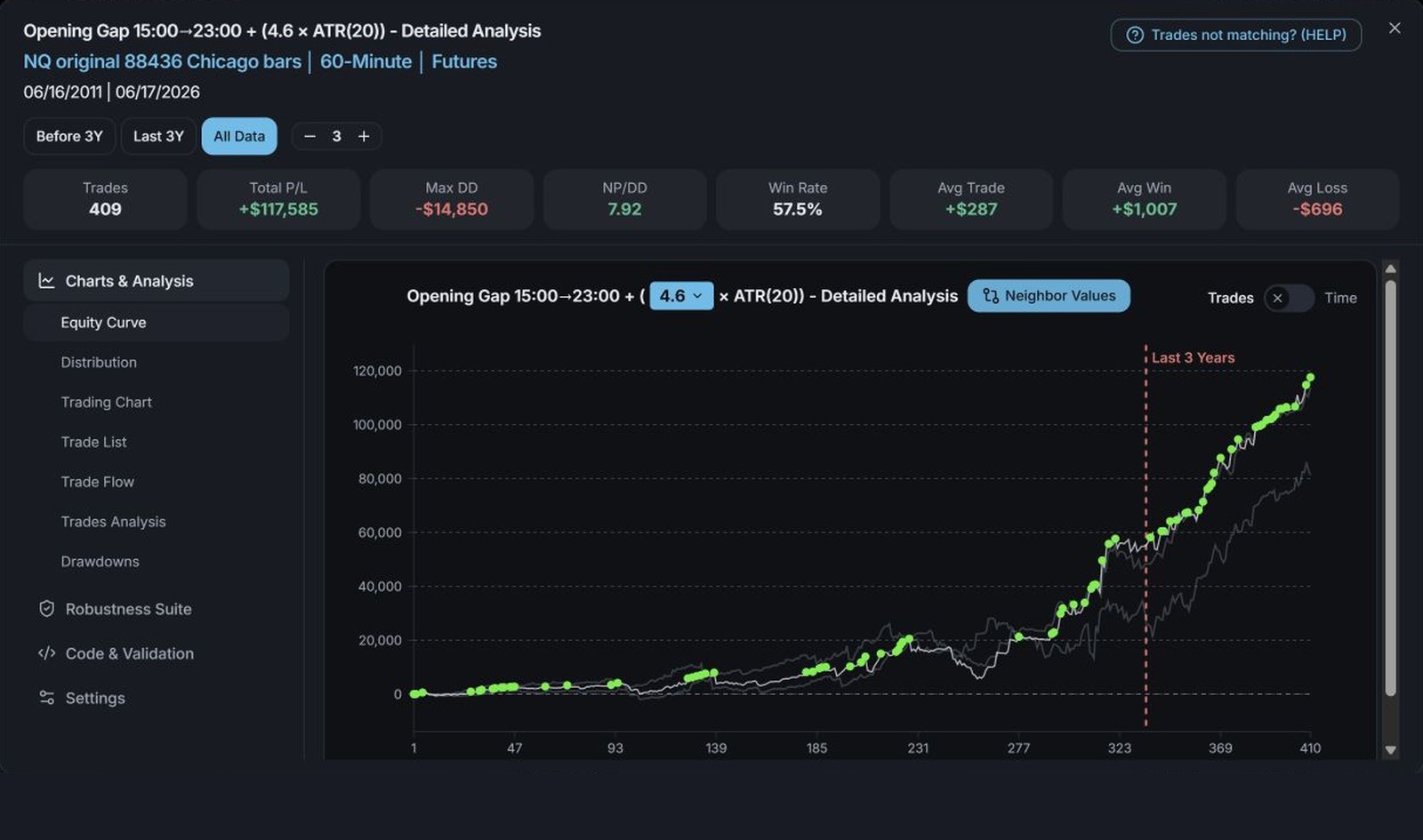Click the scrollbar down arrow
Image resolution: width=1423 pixels, height=840 pixels.
1390,750
